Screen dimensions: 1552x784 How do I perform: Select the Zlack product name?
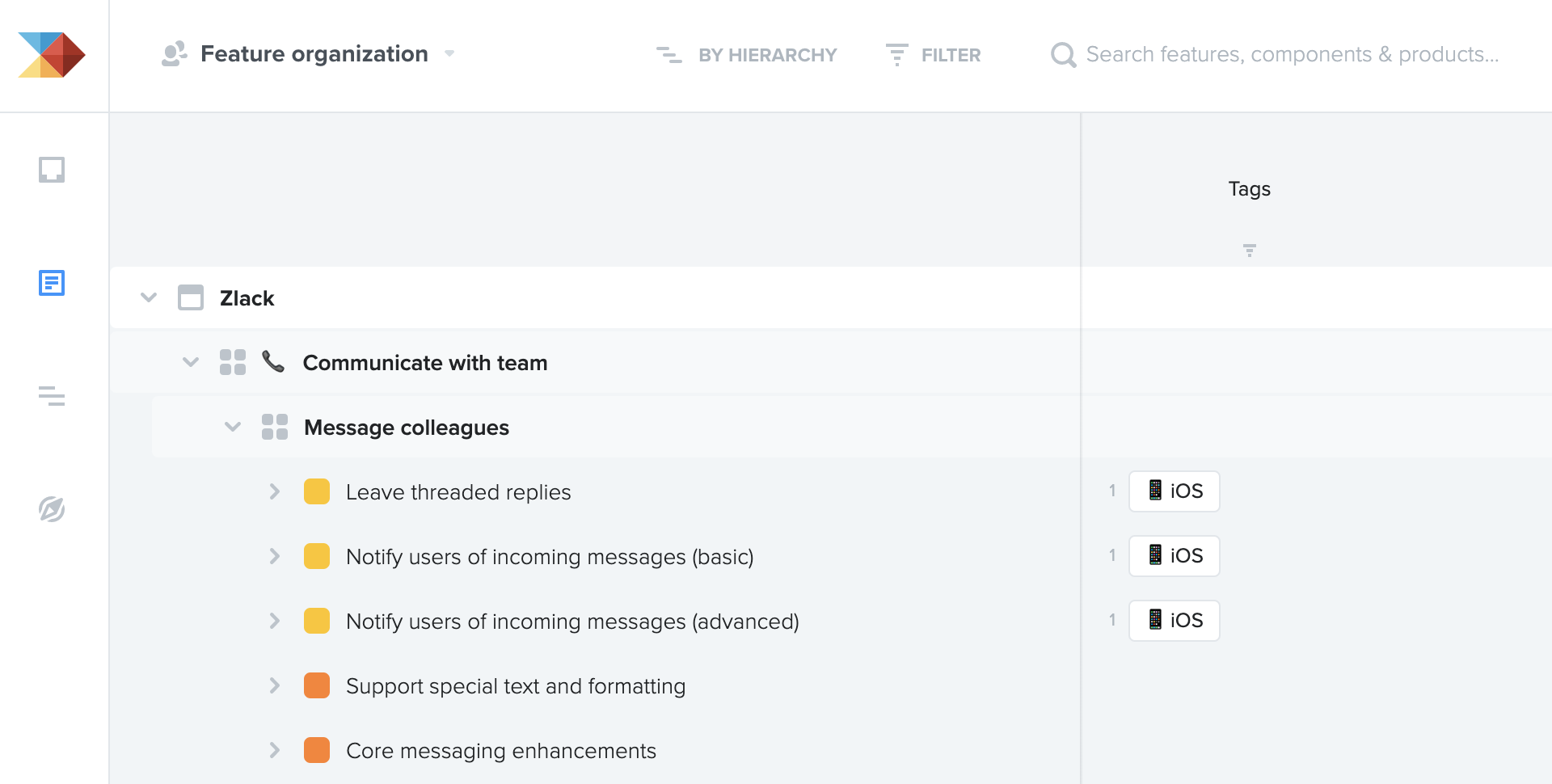247,298
